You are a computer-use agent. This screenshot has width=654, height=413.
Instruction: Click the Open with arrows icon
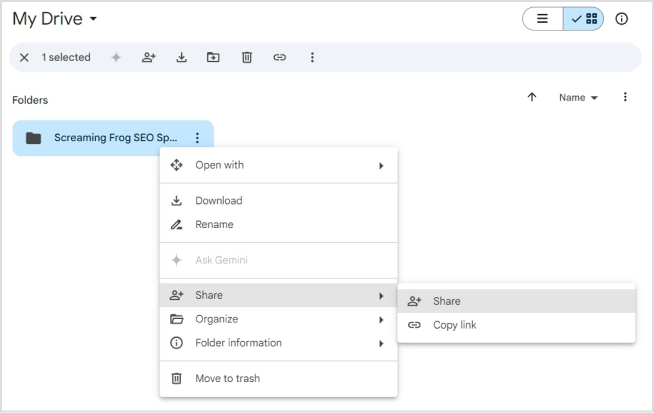[176, 165]
